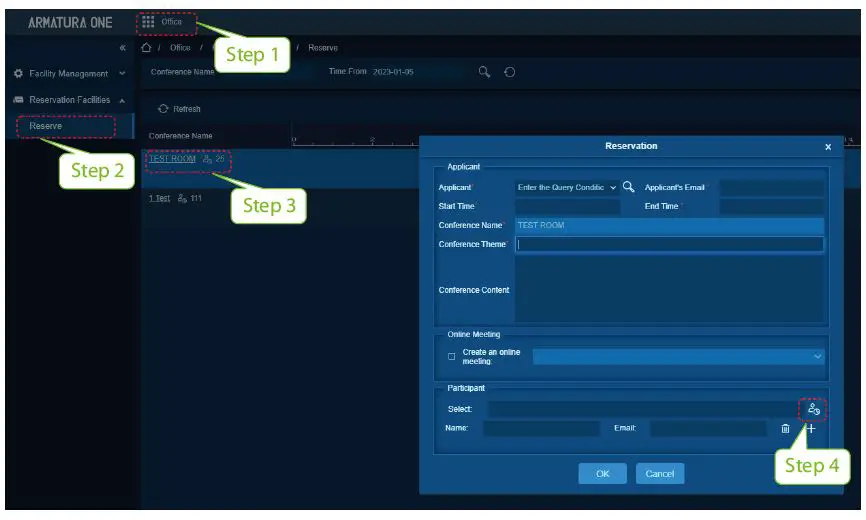Click the capacity icon beside TEST ROOM
The height and width of the screenshot is (520, 866).
(208, 160)
